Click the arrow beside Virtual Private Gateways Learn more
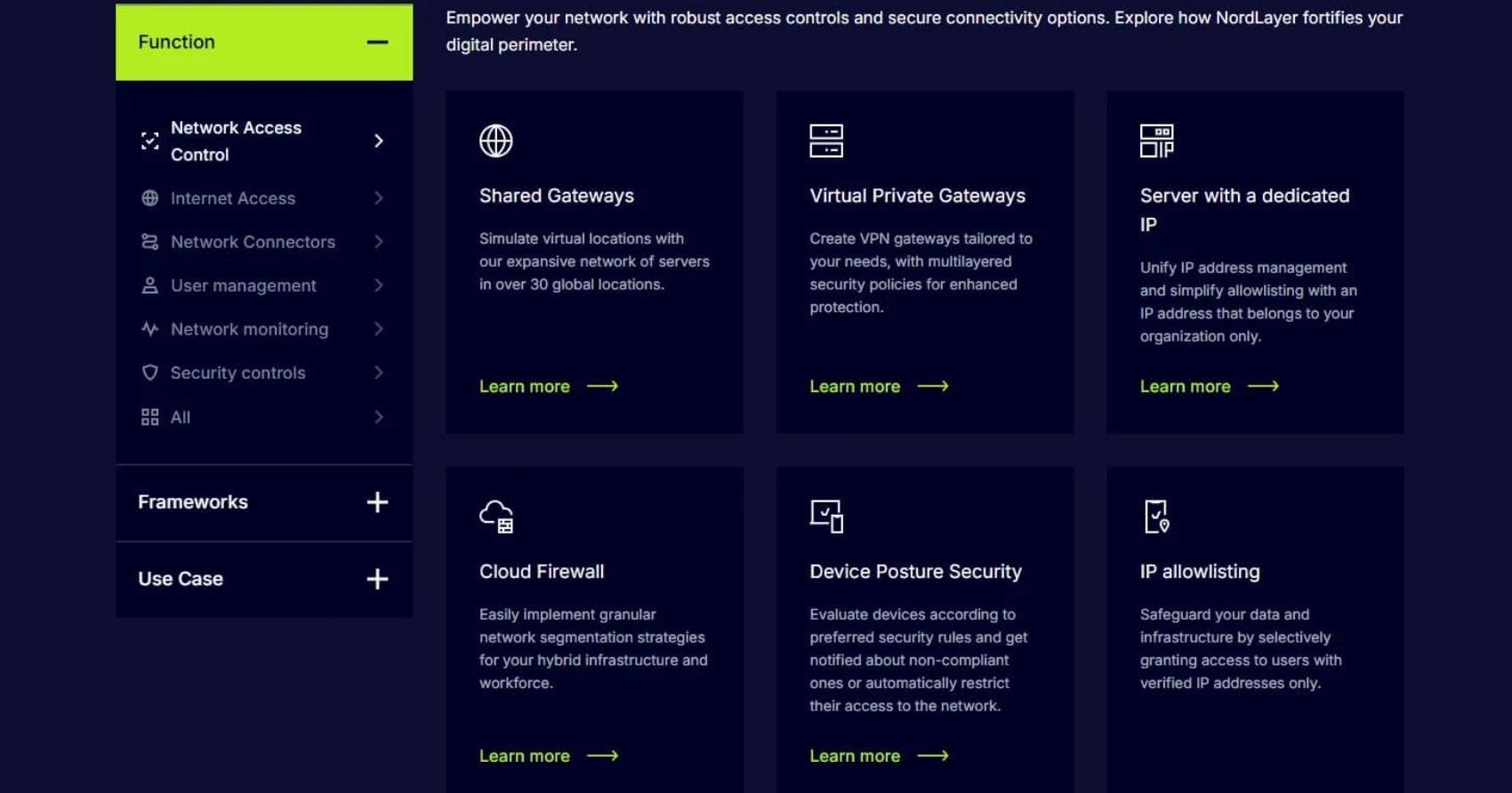 coord(933,387)
